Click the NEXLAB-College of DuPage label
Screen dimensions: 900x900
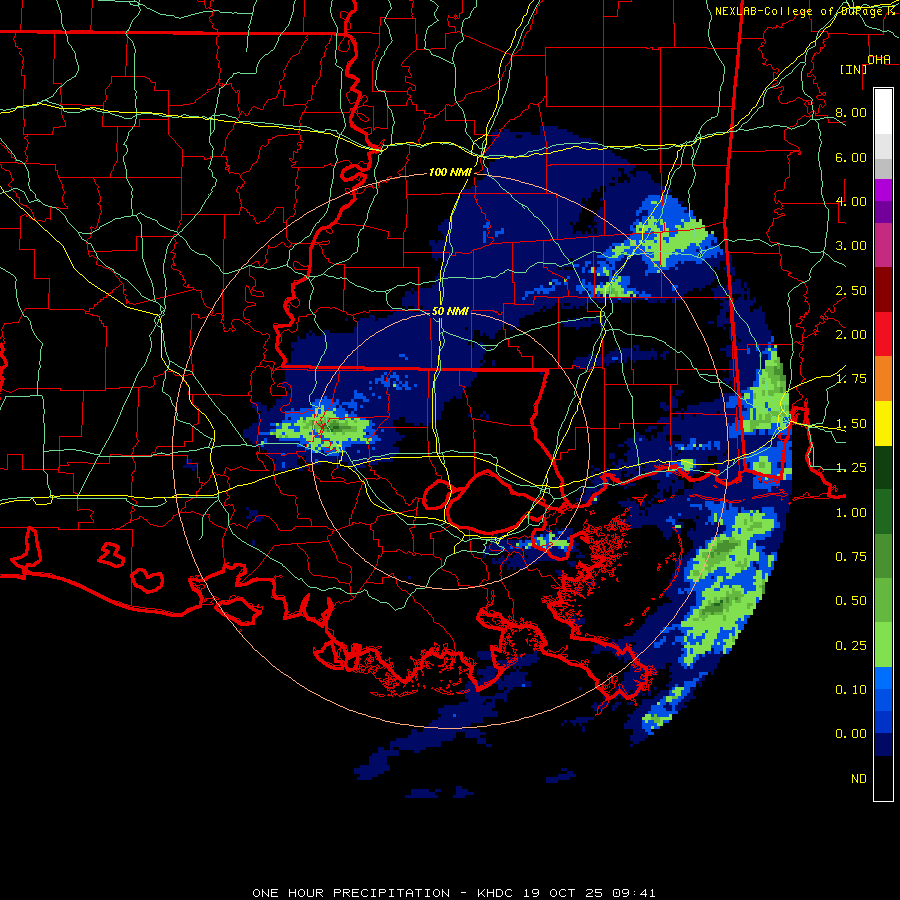801,11
